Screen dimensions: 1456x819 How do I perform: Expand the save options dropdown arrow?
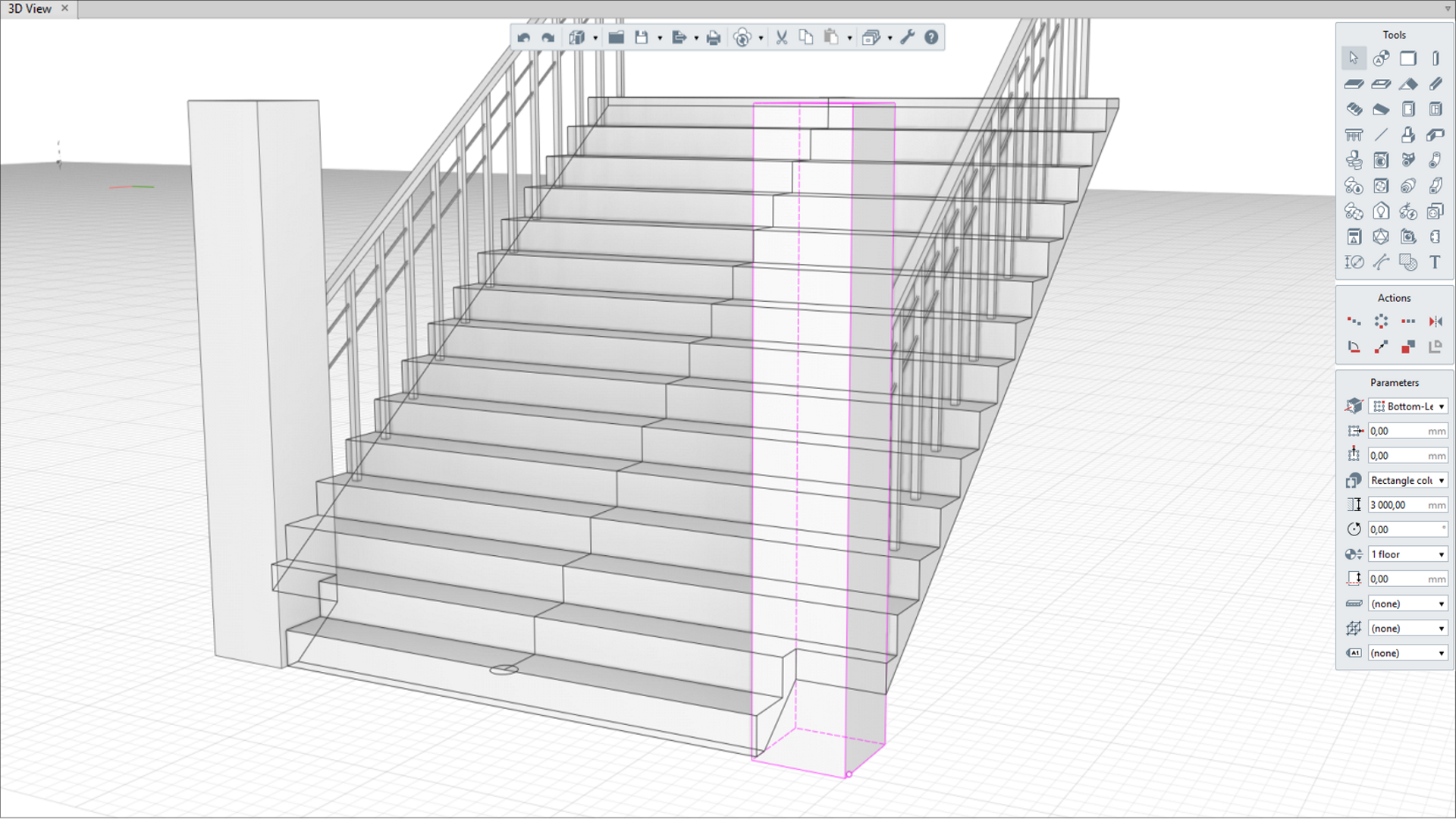point(660,38)
